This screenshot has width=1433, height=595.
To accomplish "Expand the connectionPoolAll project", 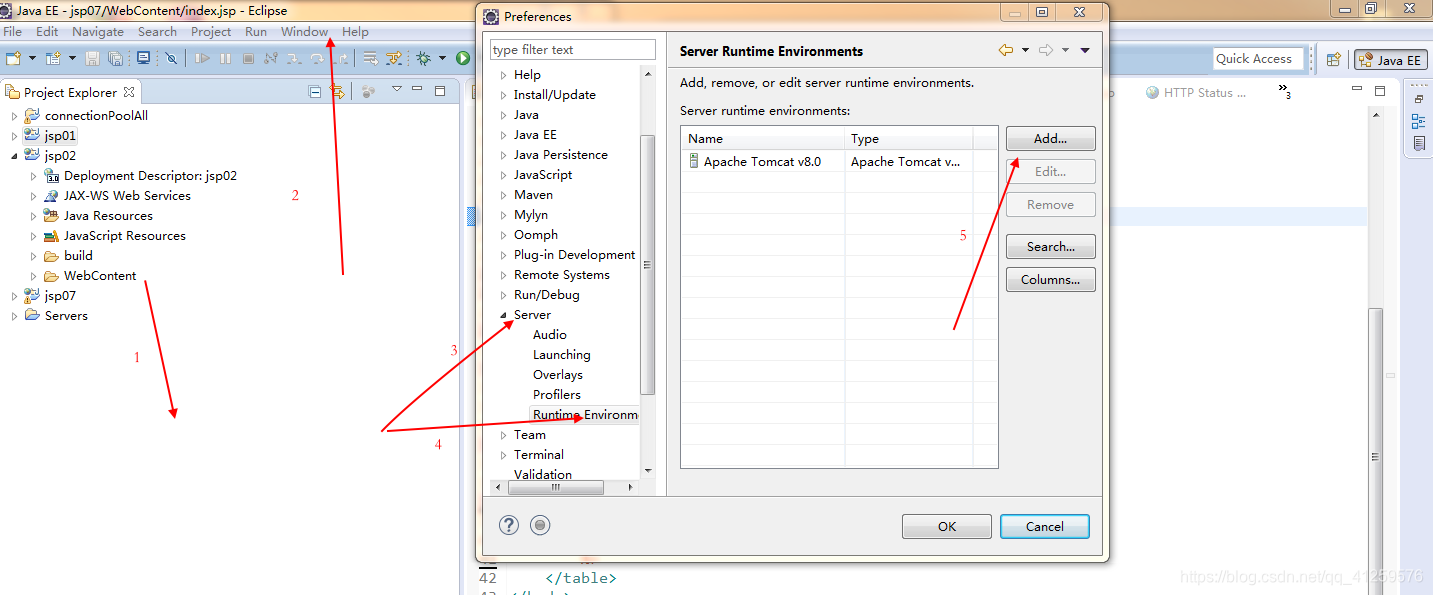I will tap(14, 115).
